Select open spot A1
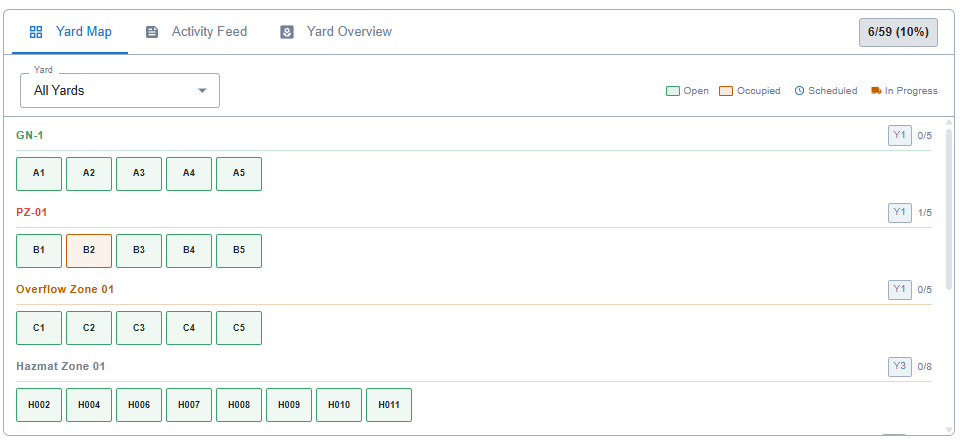The height and width of the screenshot is (444, 962). point(39,173)
